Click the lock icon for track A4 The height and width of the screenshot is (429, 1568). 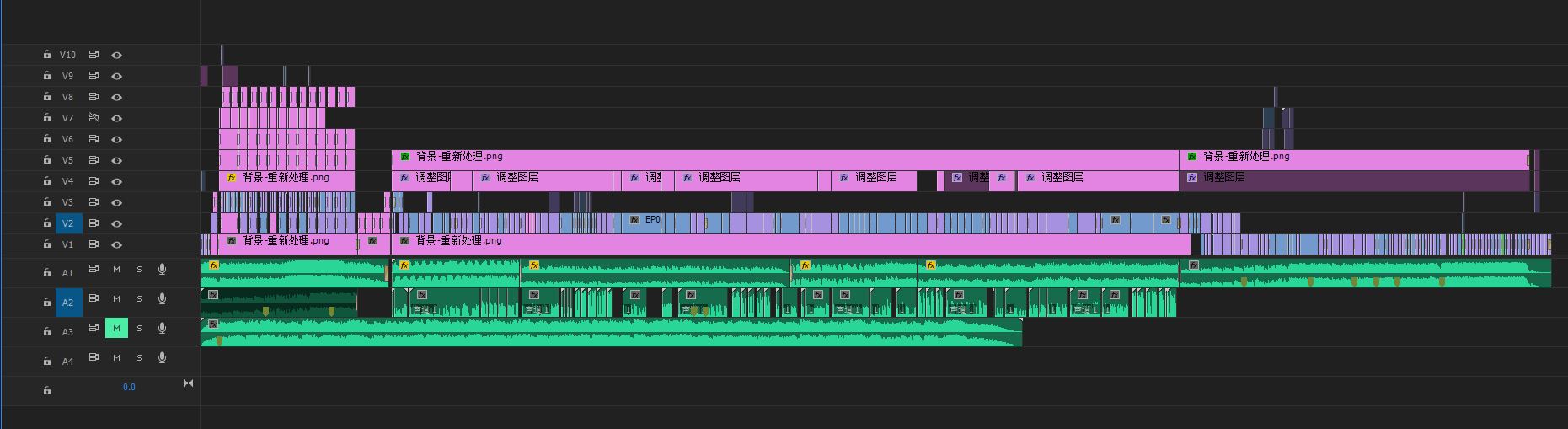pyautogui.click(x=47, y=362)
